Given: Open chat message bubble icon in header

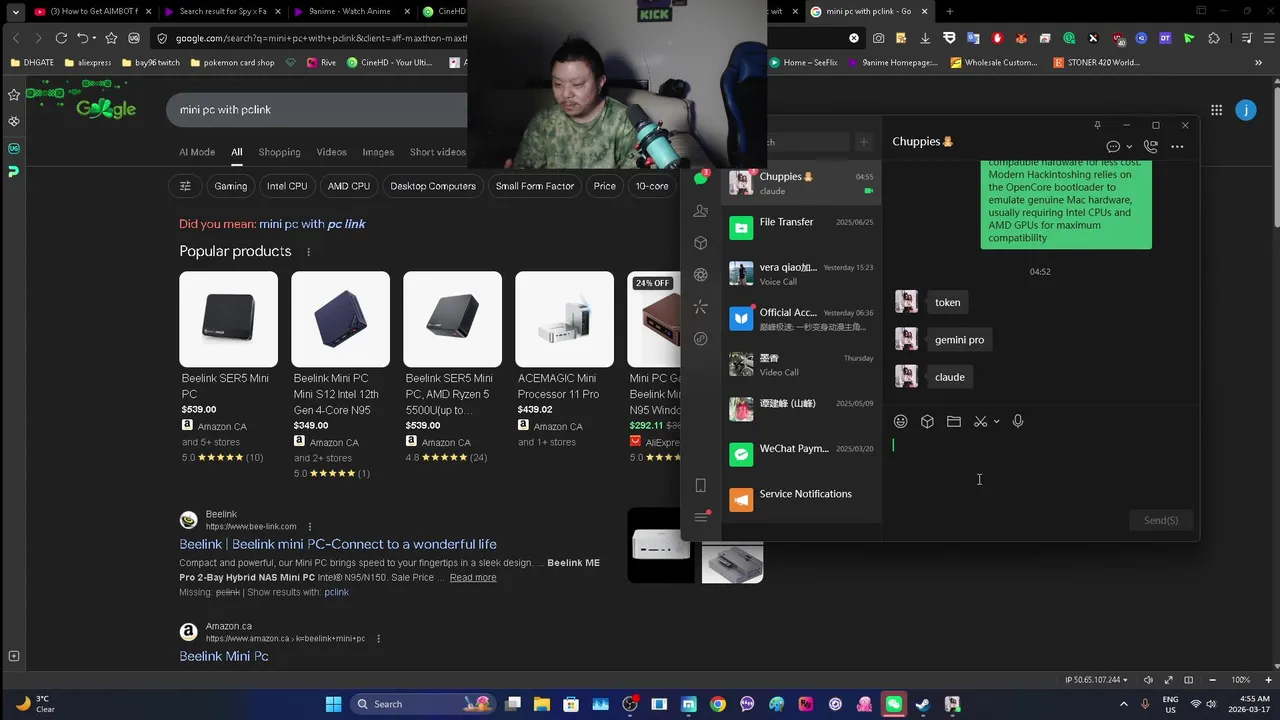Looking at the screenshot, I should coord(1113,146).
